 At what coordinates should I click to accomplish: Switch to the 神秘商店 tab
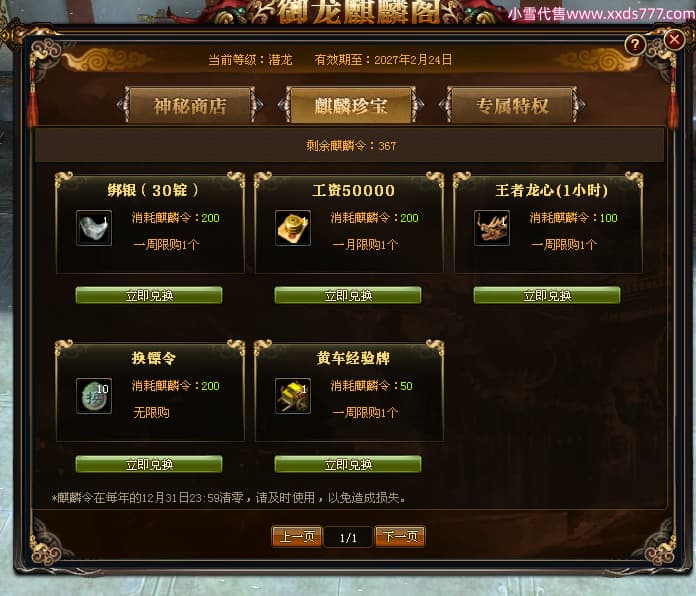190,105
